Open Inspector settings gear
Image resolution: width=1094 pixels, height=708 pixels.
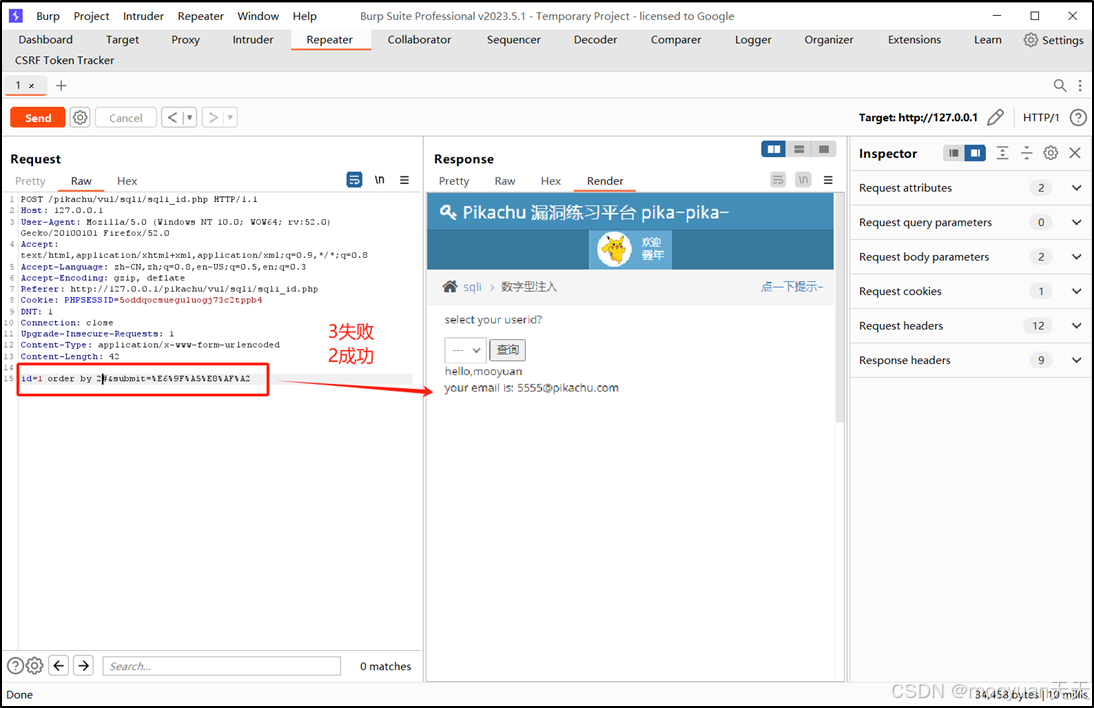(1051, 153)
